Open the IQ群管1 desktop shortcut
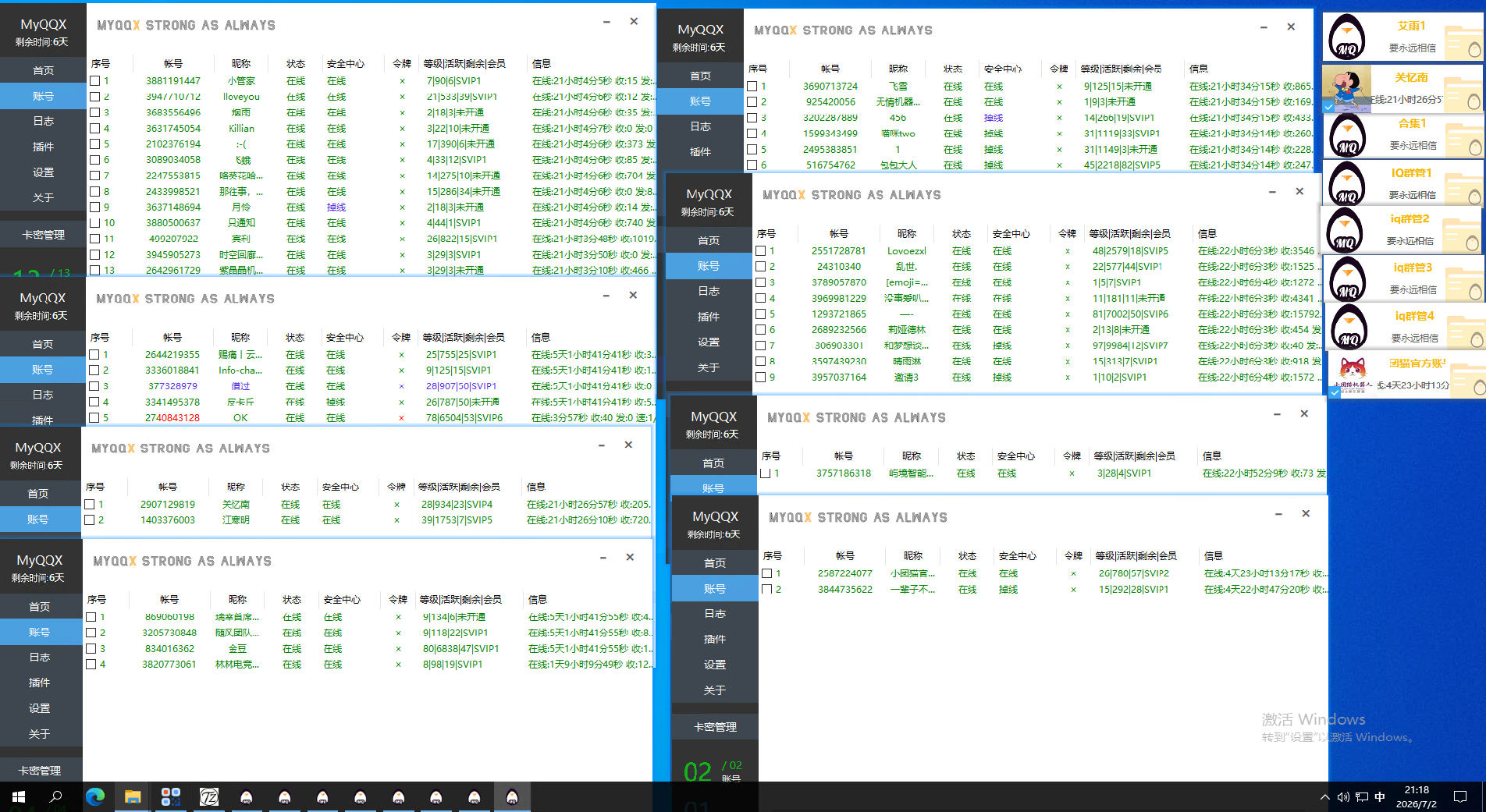The image size is (1486, 812). [1402, 183]
